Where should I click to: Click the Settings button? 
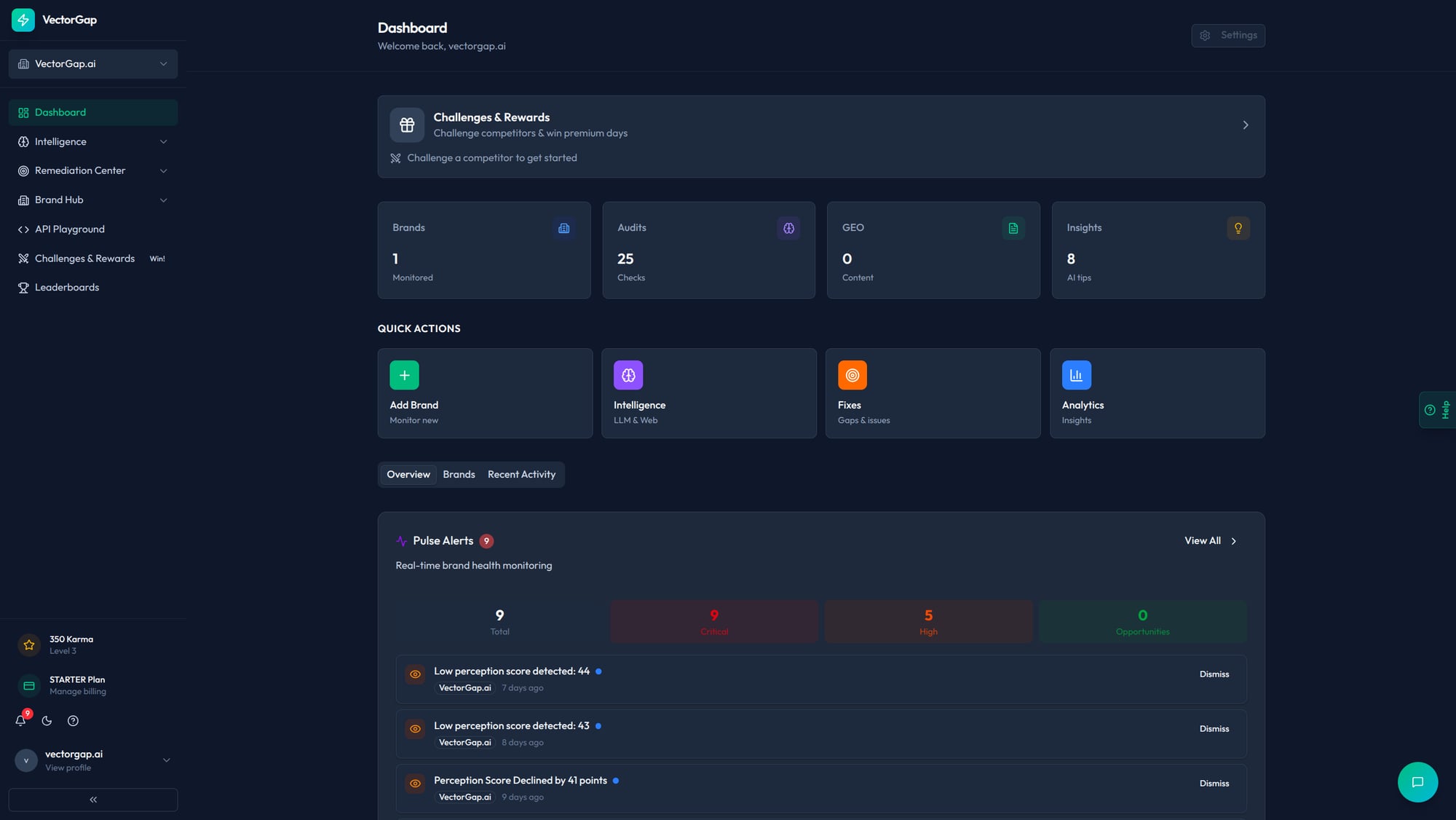tap(1227, 36)
